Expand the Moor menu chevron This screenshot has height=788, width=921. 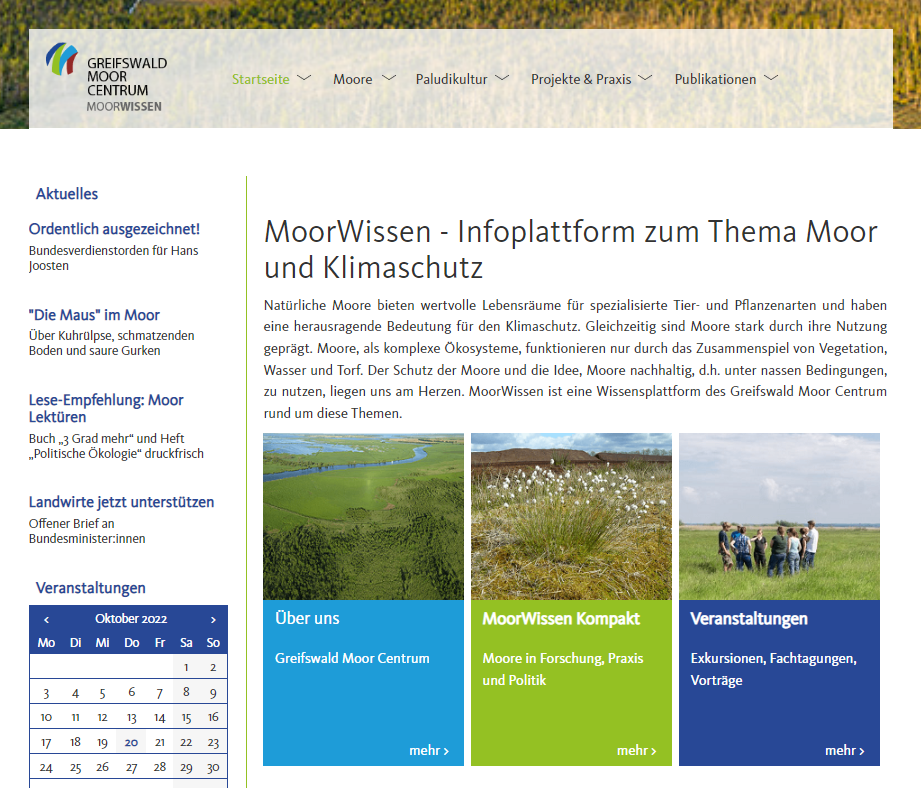389,78
